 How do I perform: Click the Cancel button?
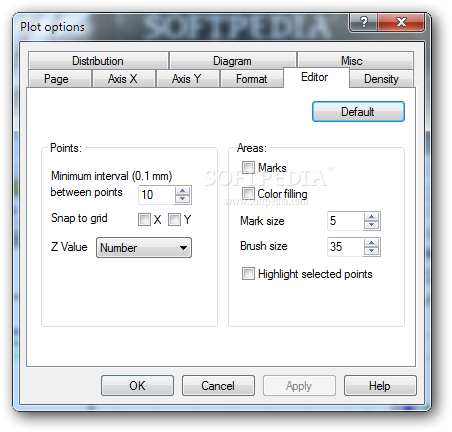point(218,386)
